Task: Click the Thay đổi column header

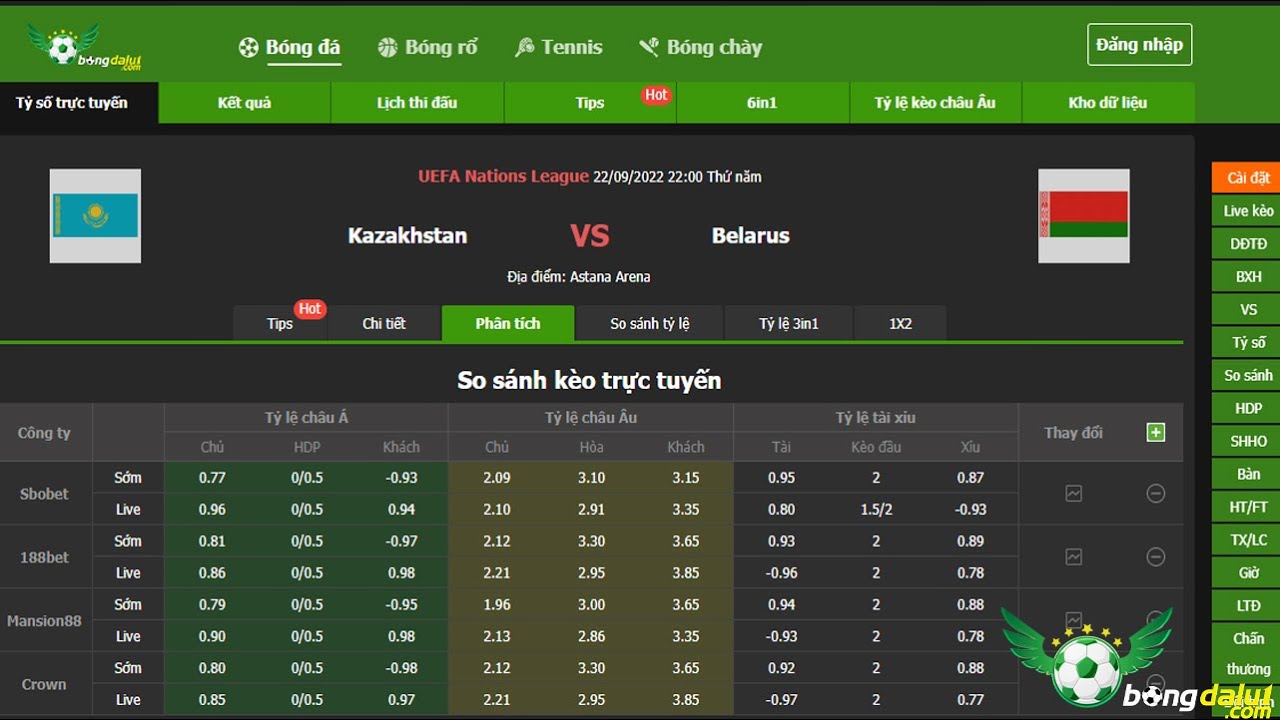Action: 1074,432
